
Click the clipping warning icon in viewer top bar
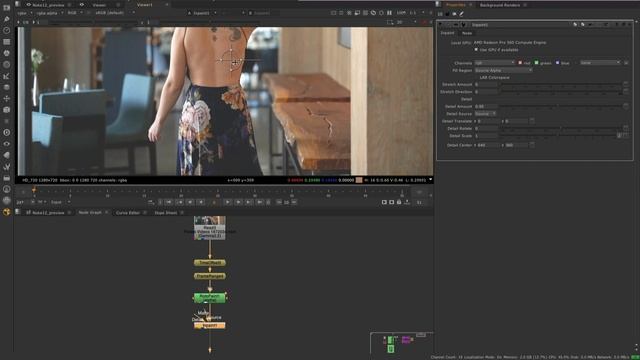point(373,13)
